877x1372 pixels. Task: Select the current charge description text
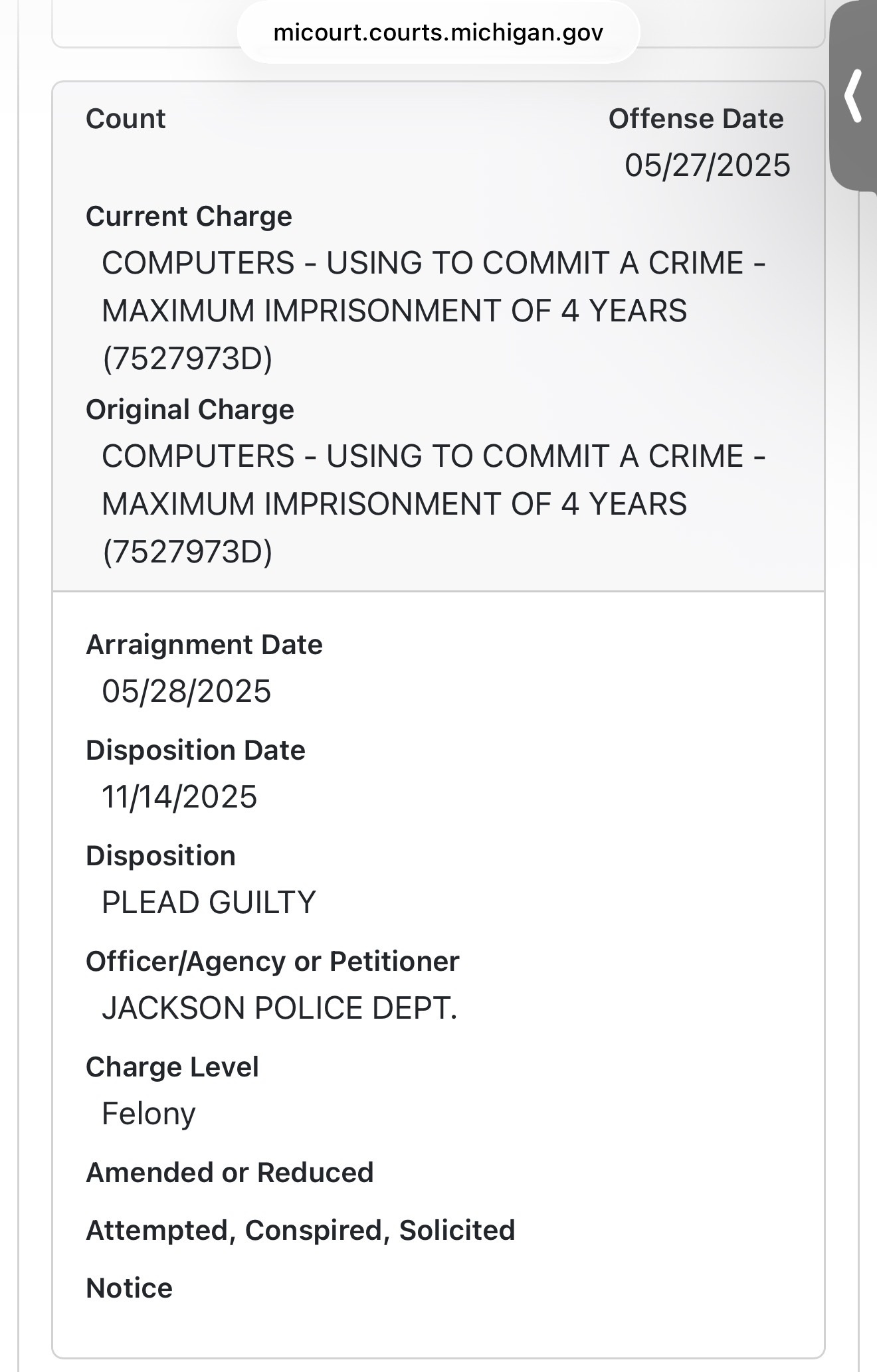tap(433, 311)
